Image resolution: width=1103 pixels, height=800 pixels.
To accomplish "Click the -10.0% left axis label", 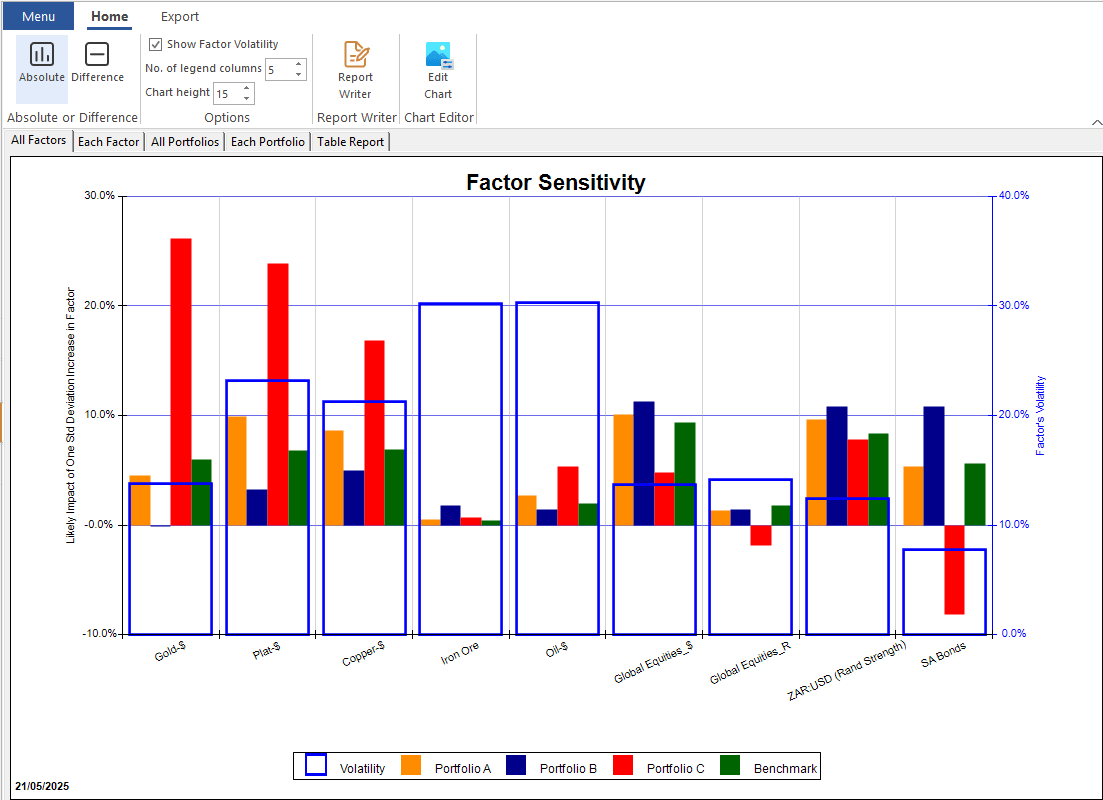I will [x=99, y=633].
